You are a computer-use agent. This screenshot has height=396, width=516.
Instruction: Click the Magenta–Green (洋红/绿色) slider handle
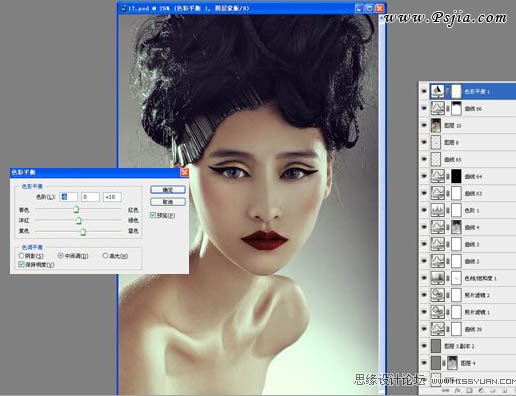[78, 220]
